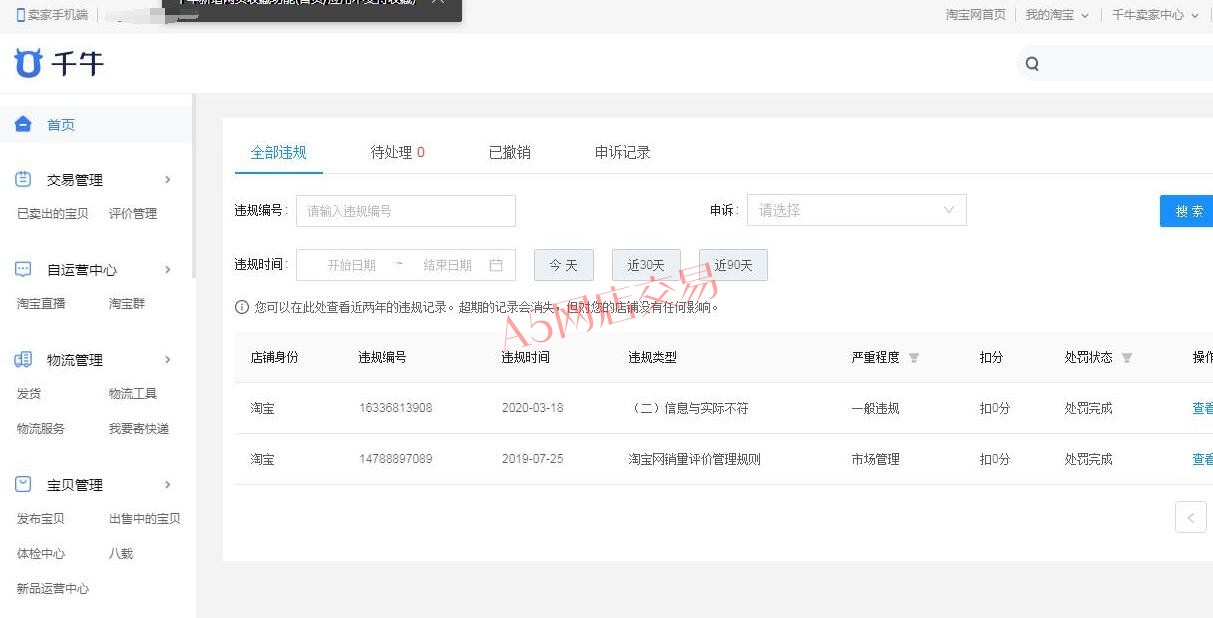Open 淘宝网首页 link
Screen dimensions: 1213x618
976,15
